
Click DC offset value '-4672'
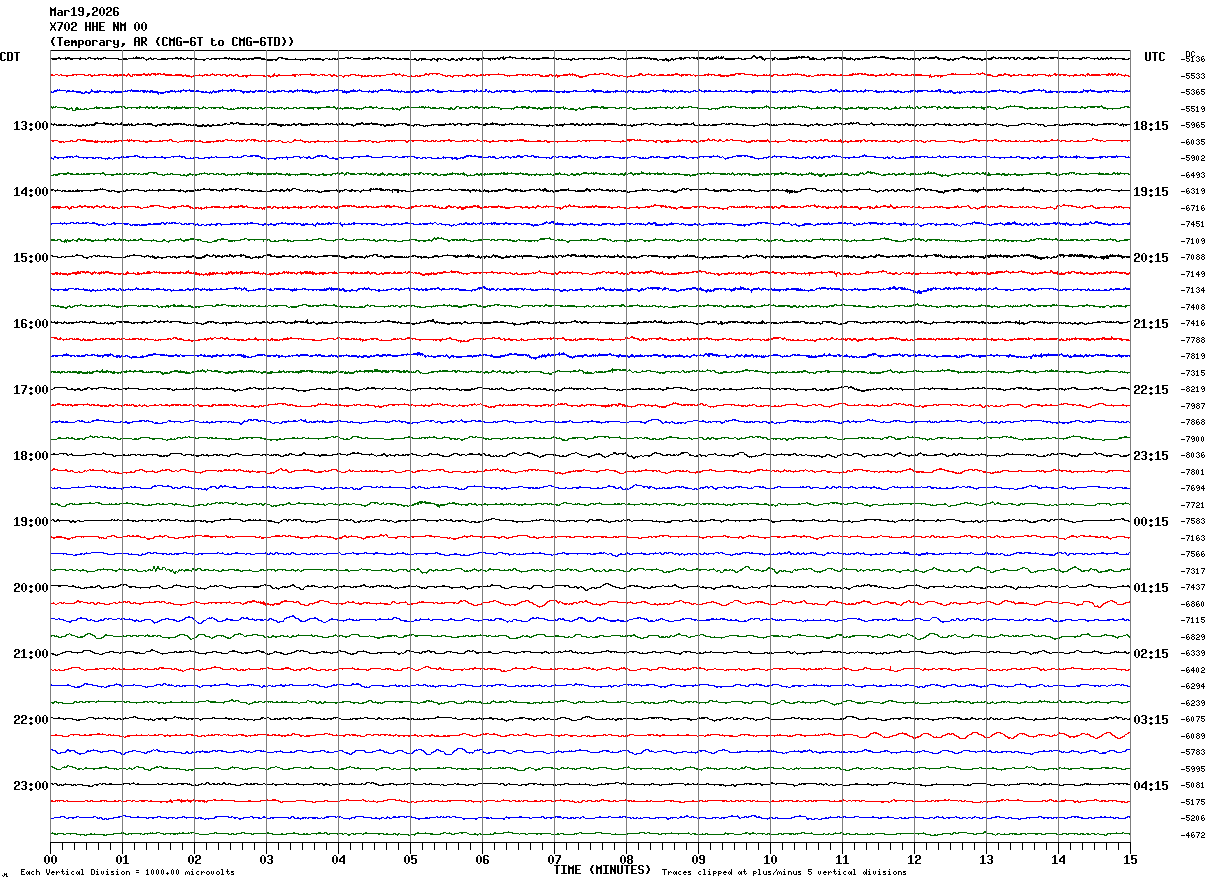1194,835
